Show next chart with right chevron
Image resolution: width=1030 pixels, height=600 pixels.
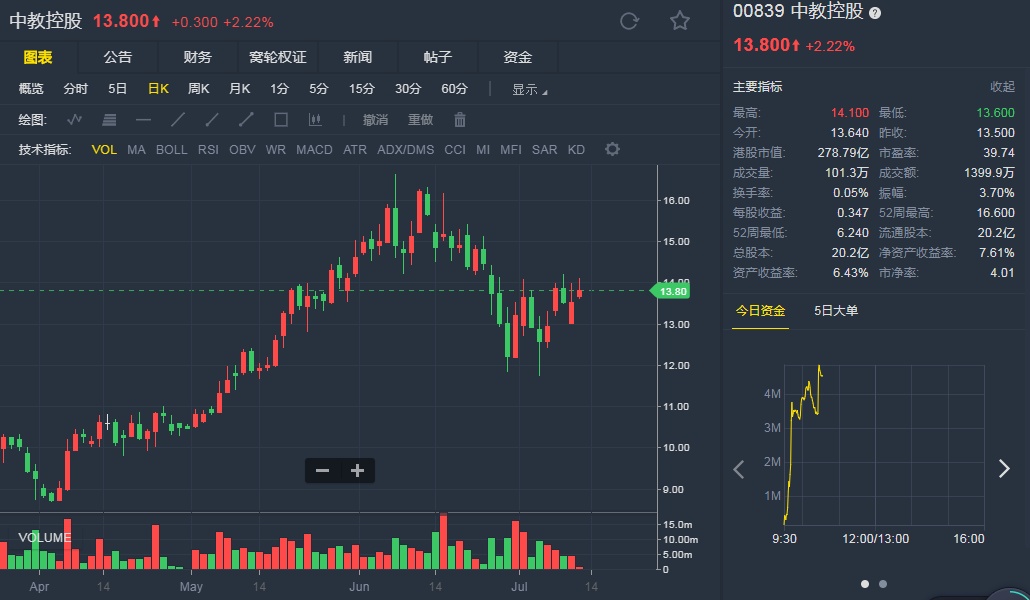coord(1004,469)
